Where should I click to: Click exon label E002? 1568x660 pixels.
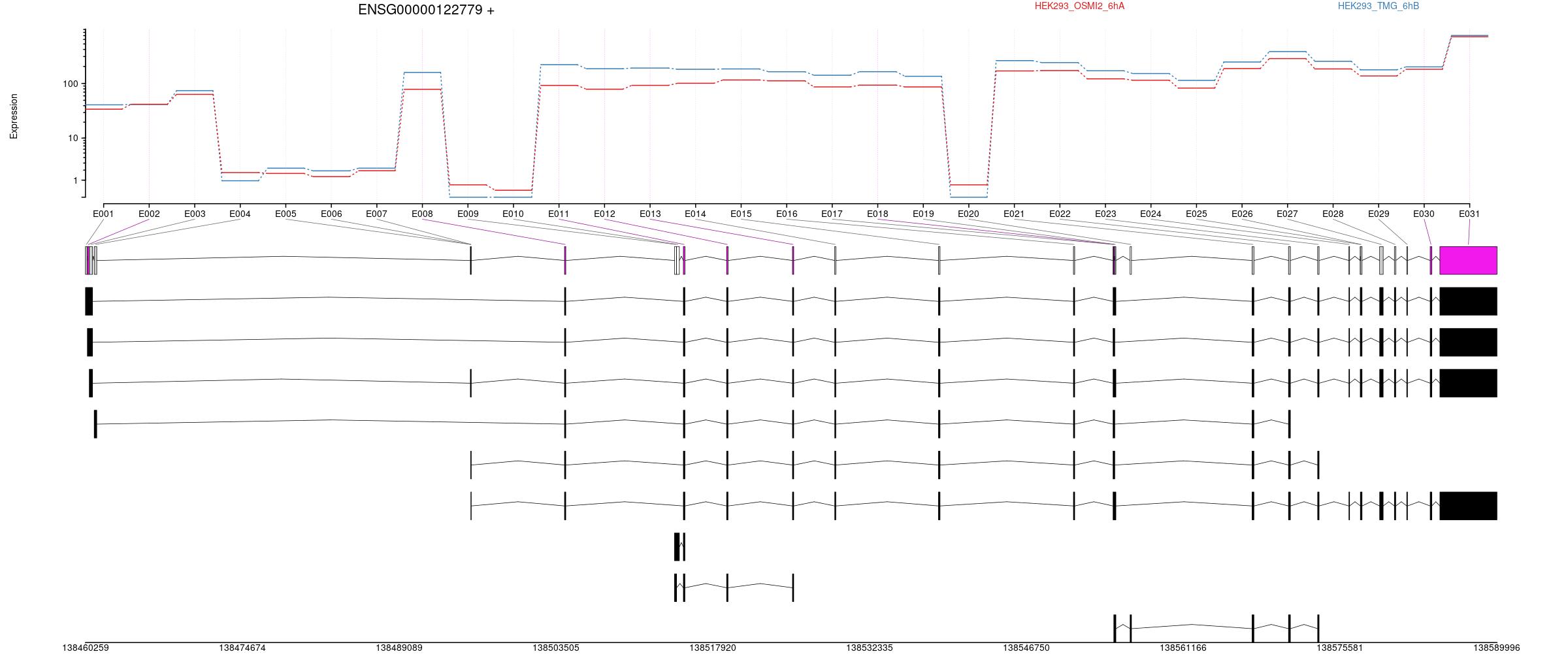click(x=149, y=214)
